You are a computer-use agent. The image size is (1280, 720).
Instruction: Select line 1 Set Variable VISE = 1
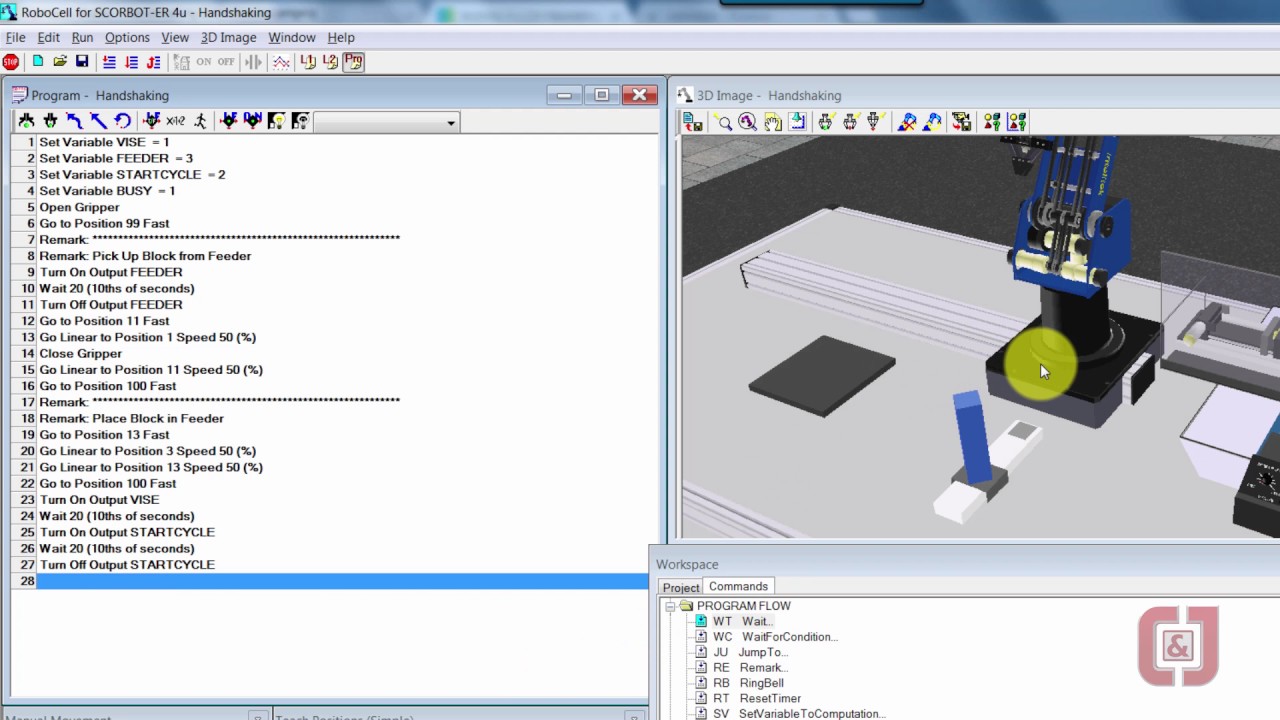[x=104, y=142]
